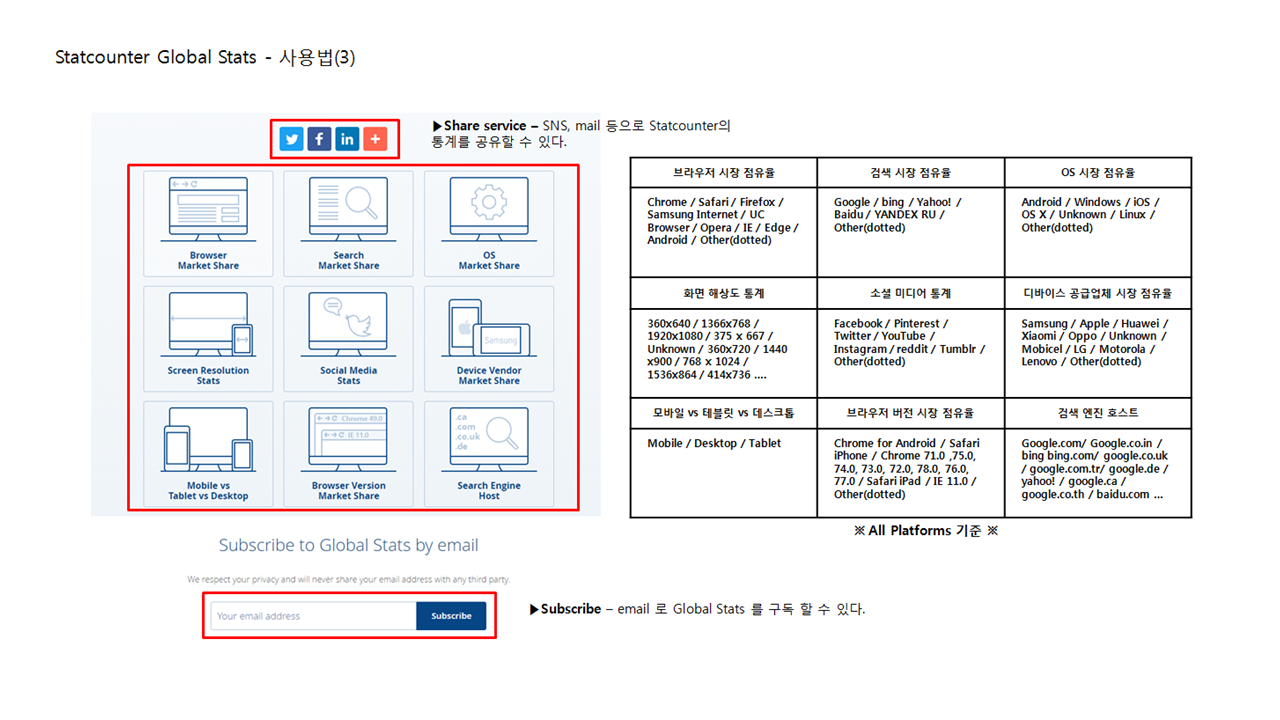Click the privacy notice text under the subscribe heading
Image resolution: width=1280 pixels, height=720 pixels.
tap(348, 579)
